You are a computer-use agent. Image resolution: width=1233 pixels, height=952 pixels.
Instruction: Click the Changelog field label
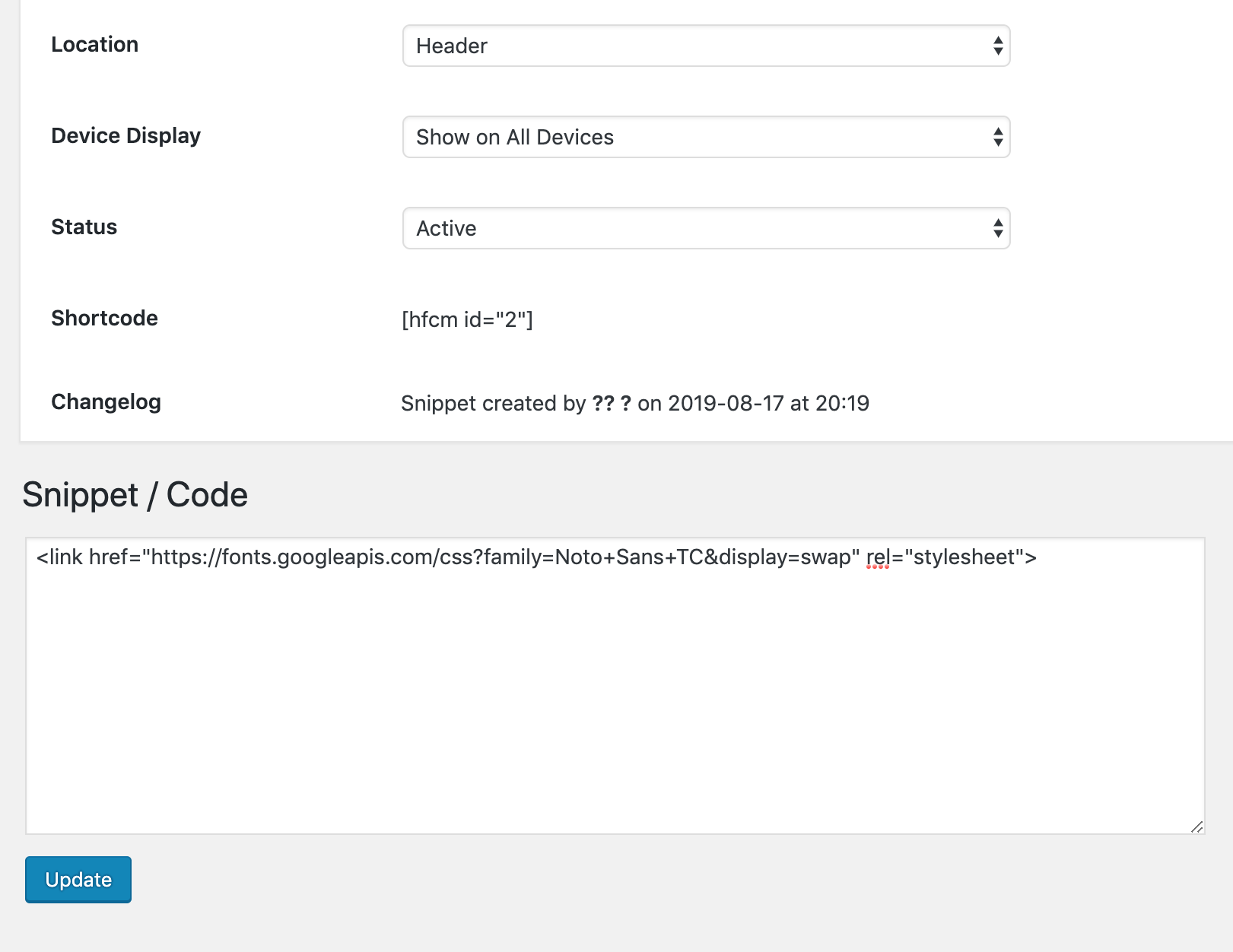106,401
